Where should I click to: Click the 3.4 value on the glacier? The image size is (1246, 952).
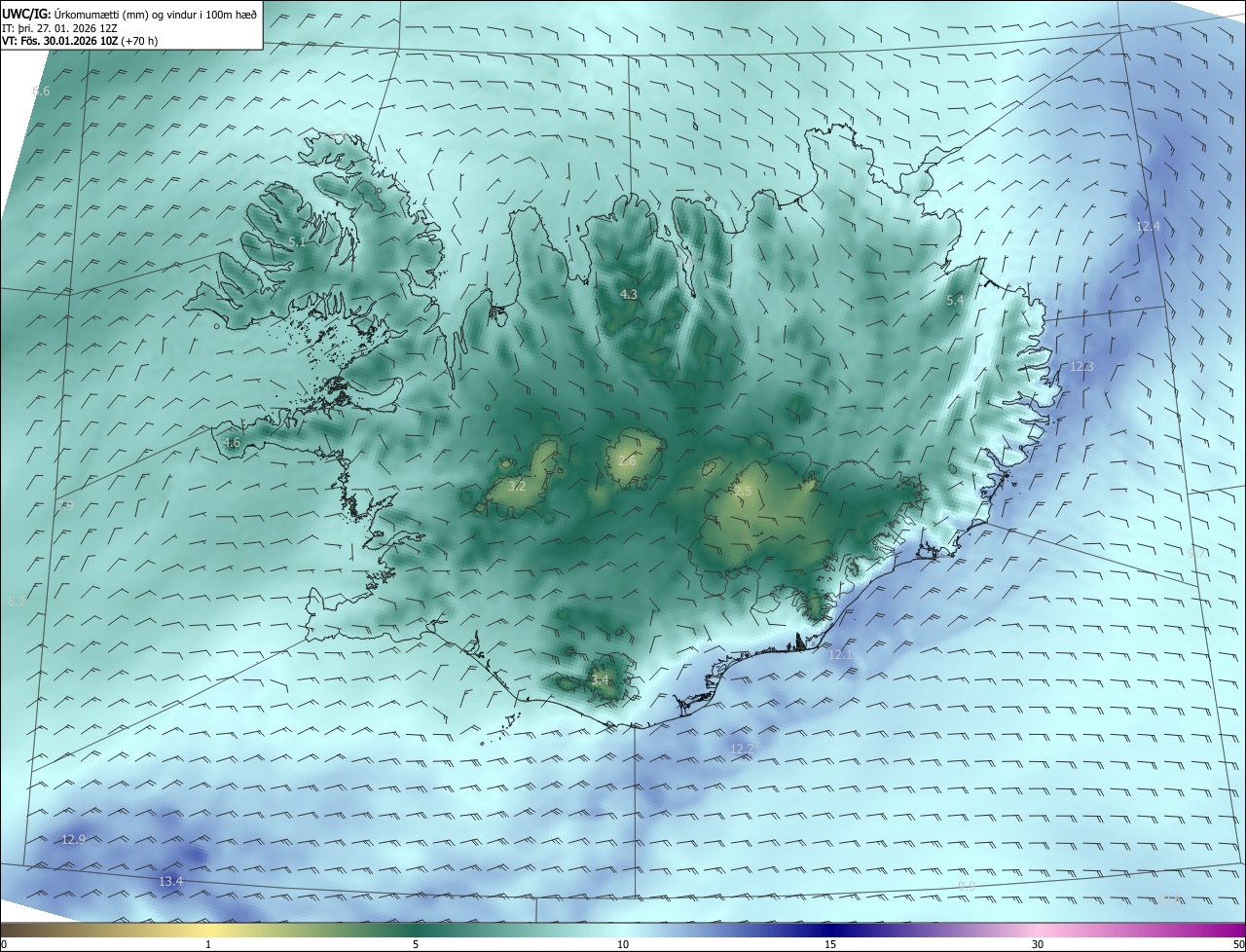pos(600,679)
